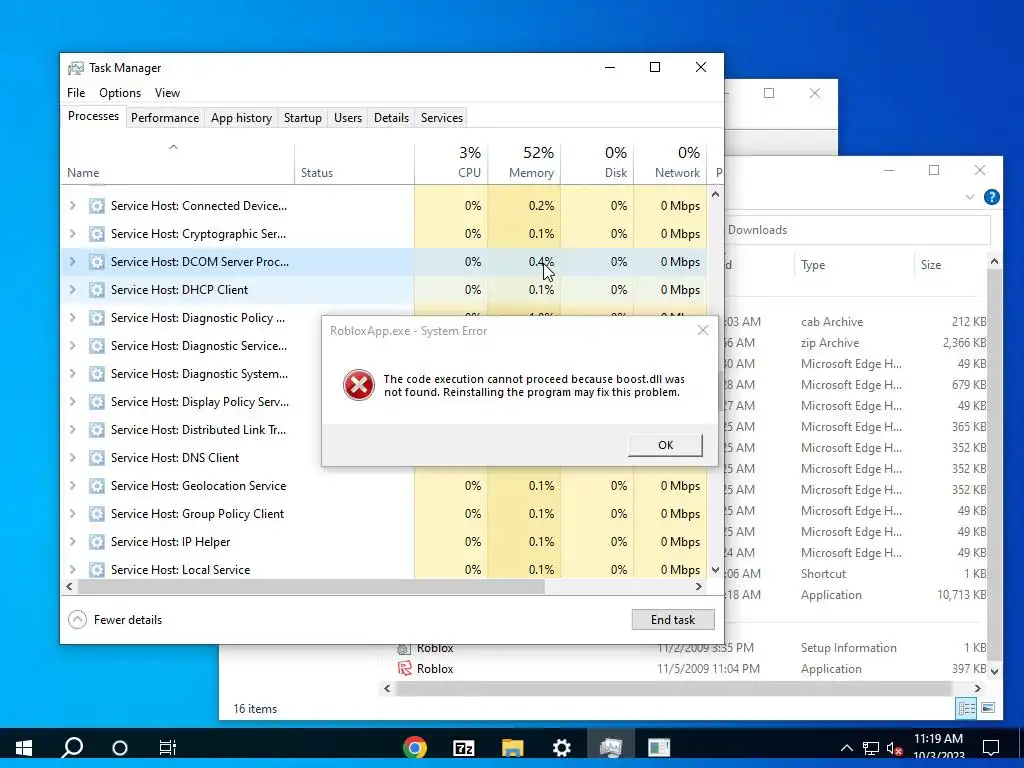Expand Service Host: DHCP Client row
This screenshot has width=1024, height=768.
(x=72, y=289)
